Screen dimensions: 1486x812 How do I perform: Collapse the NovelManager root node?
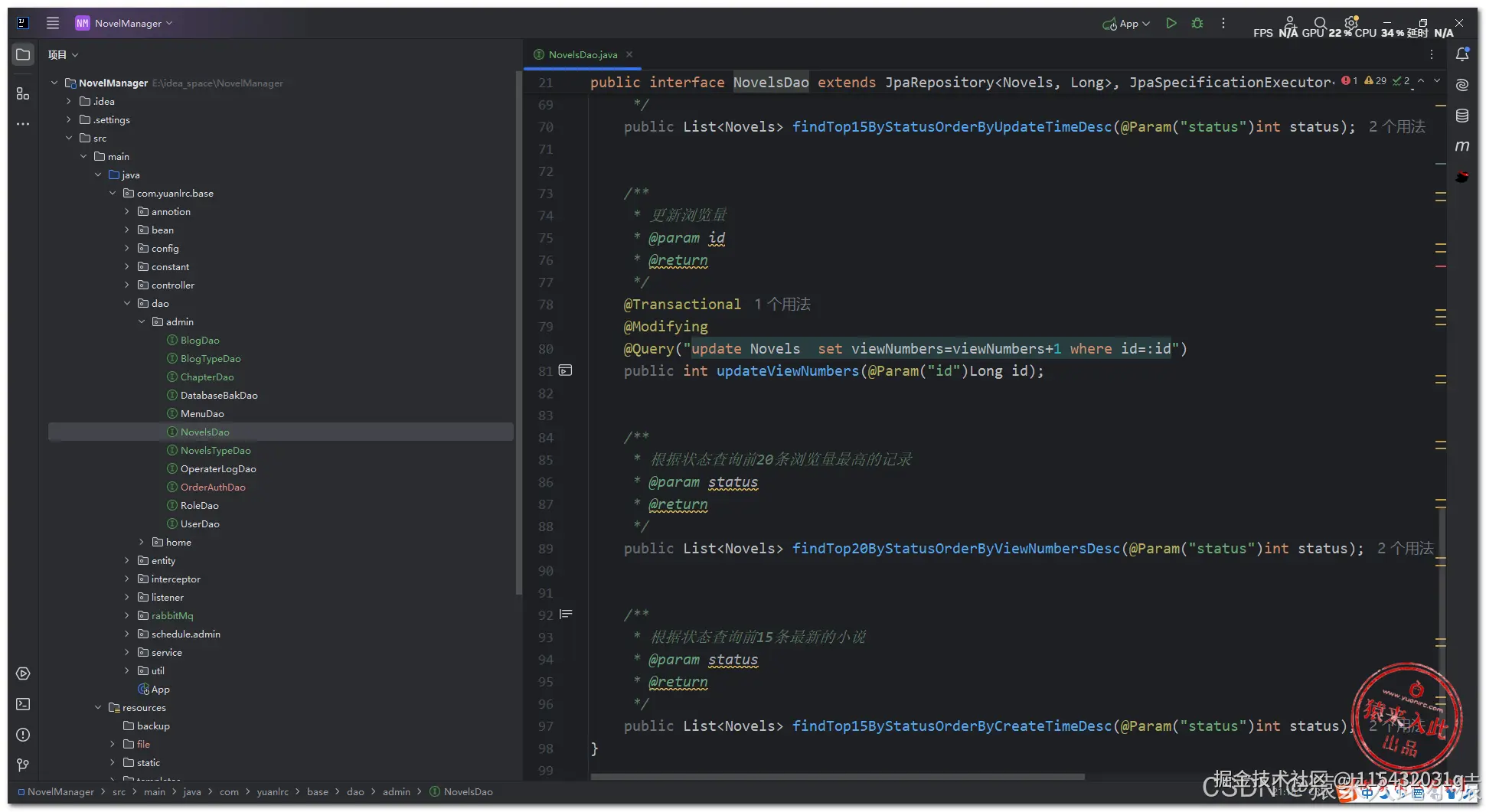[54, 83]
